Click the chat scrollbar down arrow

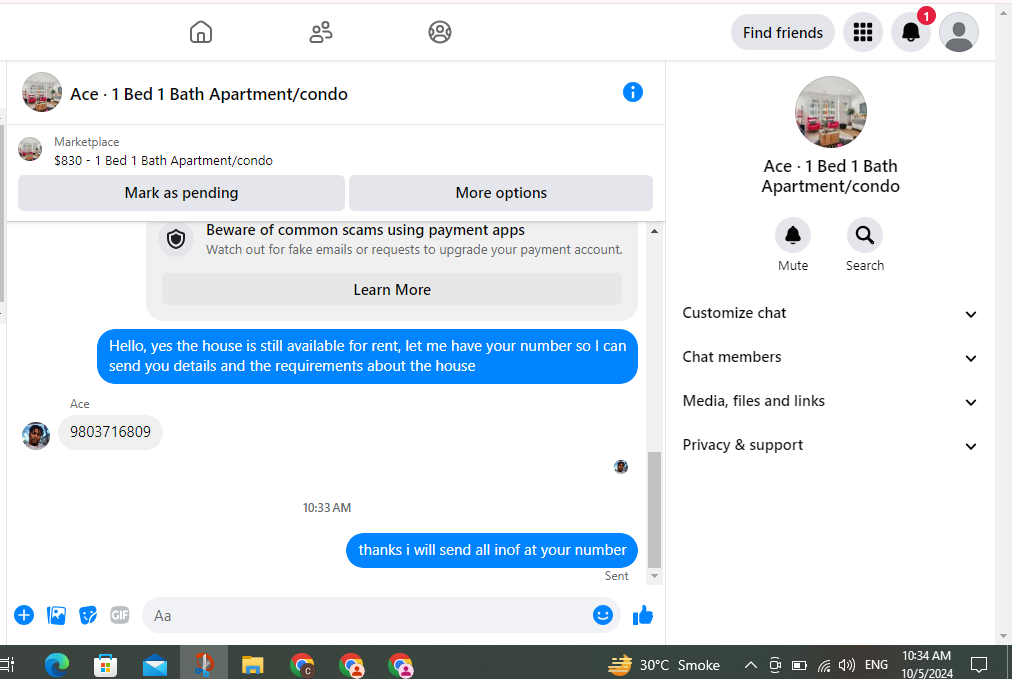pos(654,576)
